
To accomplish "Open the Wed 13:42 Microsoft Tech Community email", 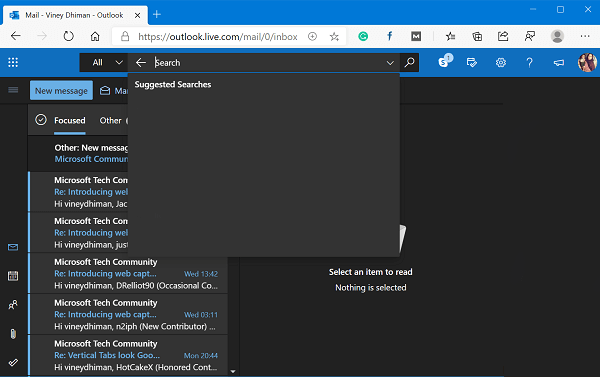I will (128, 273).
